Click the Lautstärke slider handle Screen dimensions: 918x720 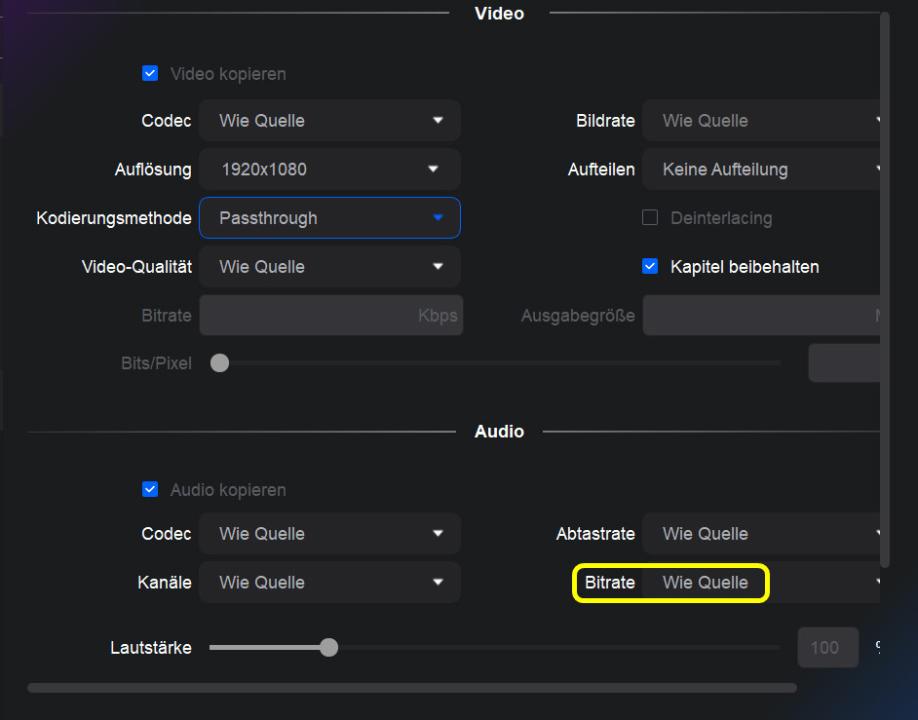[328, 648]
